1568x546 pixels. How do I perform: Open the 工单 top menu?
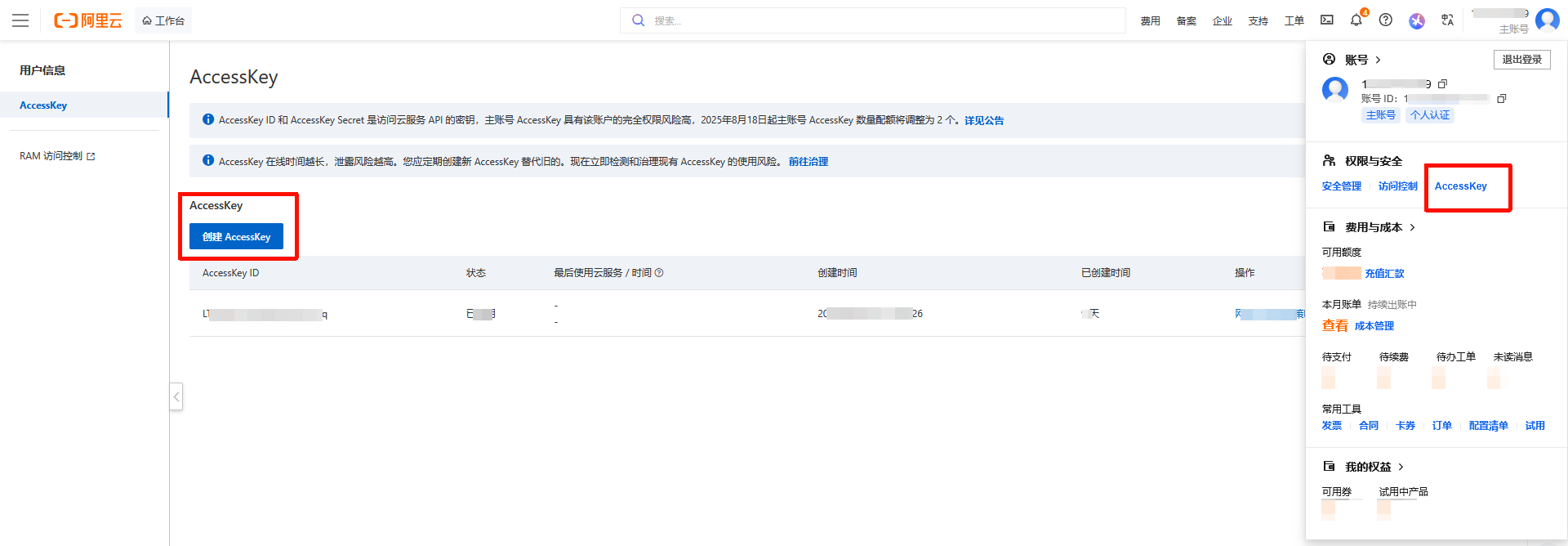coord(1294,21)
